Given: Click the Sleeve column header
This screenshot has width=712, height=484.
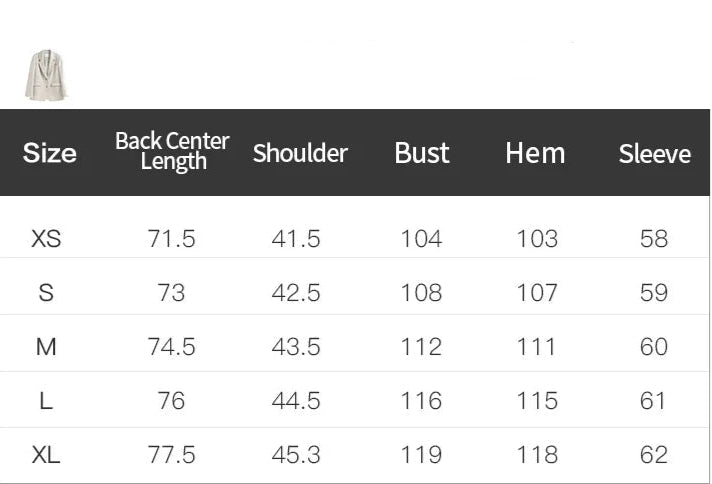Looking at the screenshot, I should (x=654, y=154).
